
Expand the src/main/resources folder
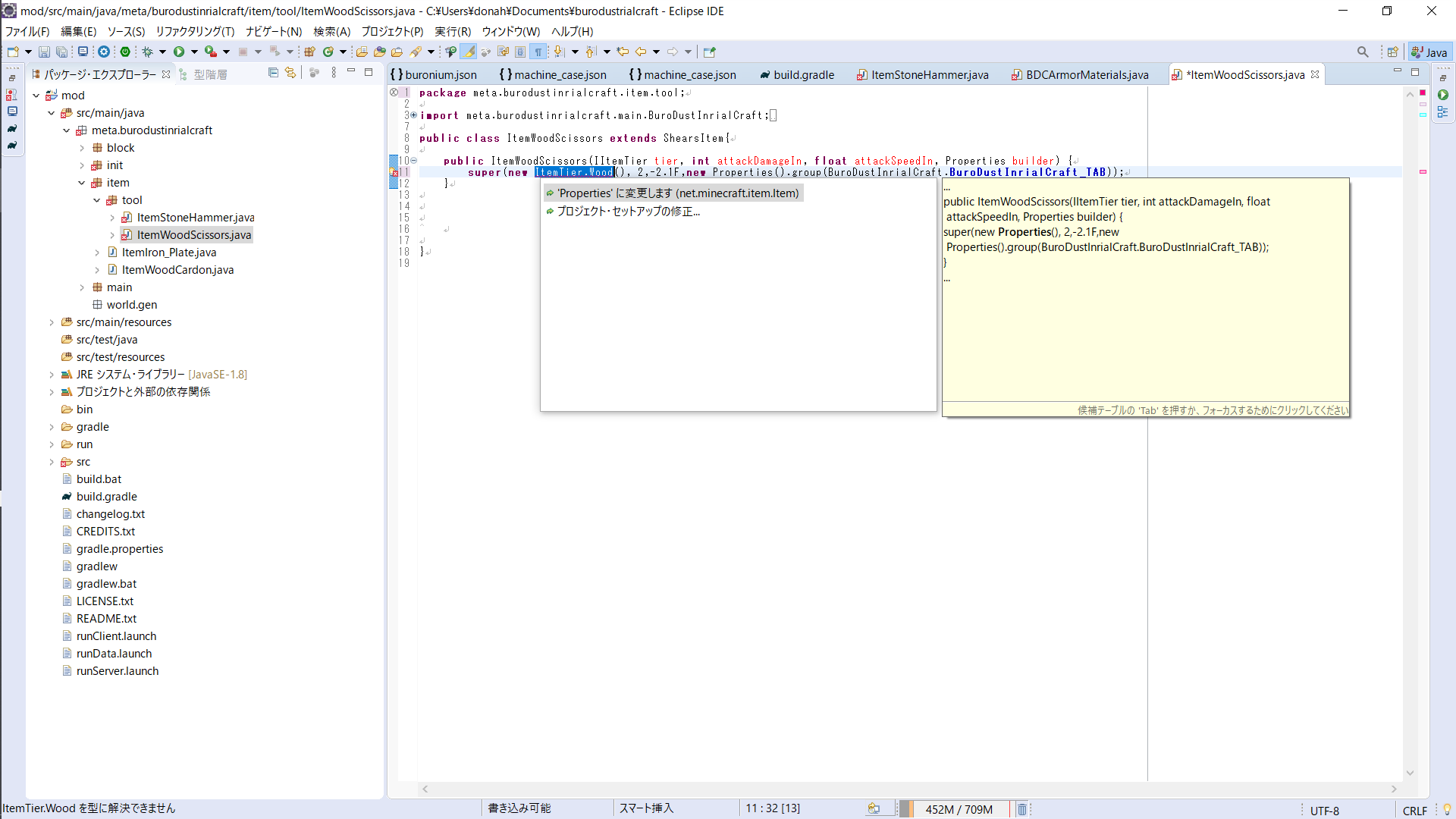52,322
